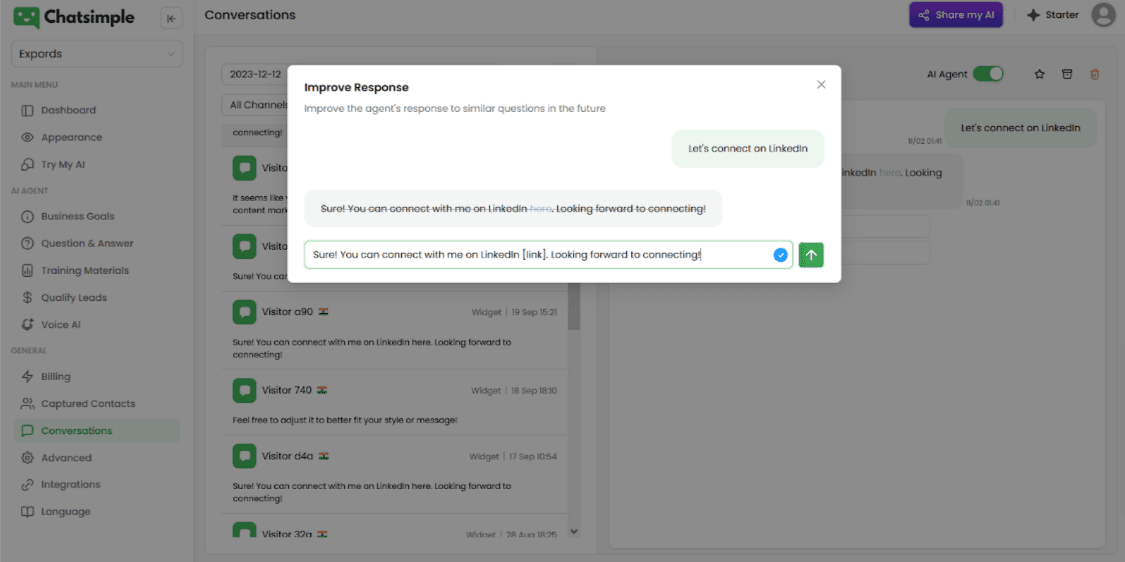Click the Share my AI button
The image size is (1125, 562).
956,15
